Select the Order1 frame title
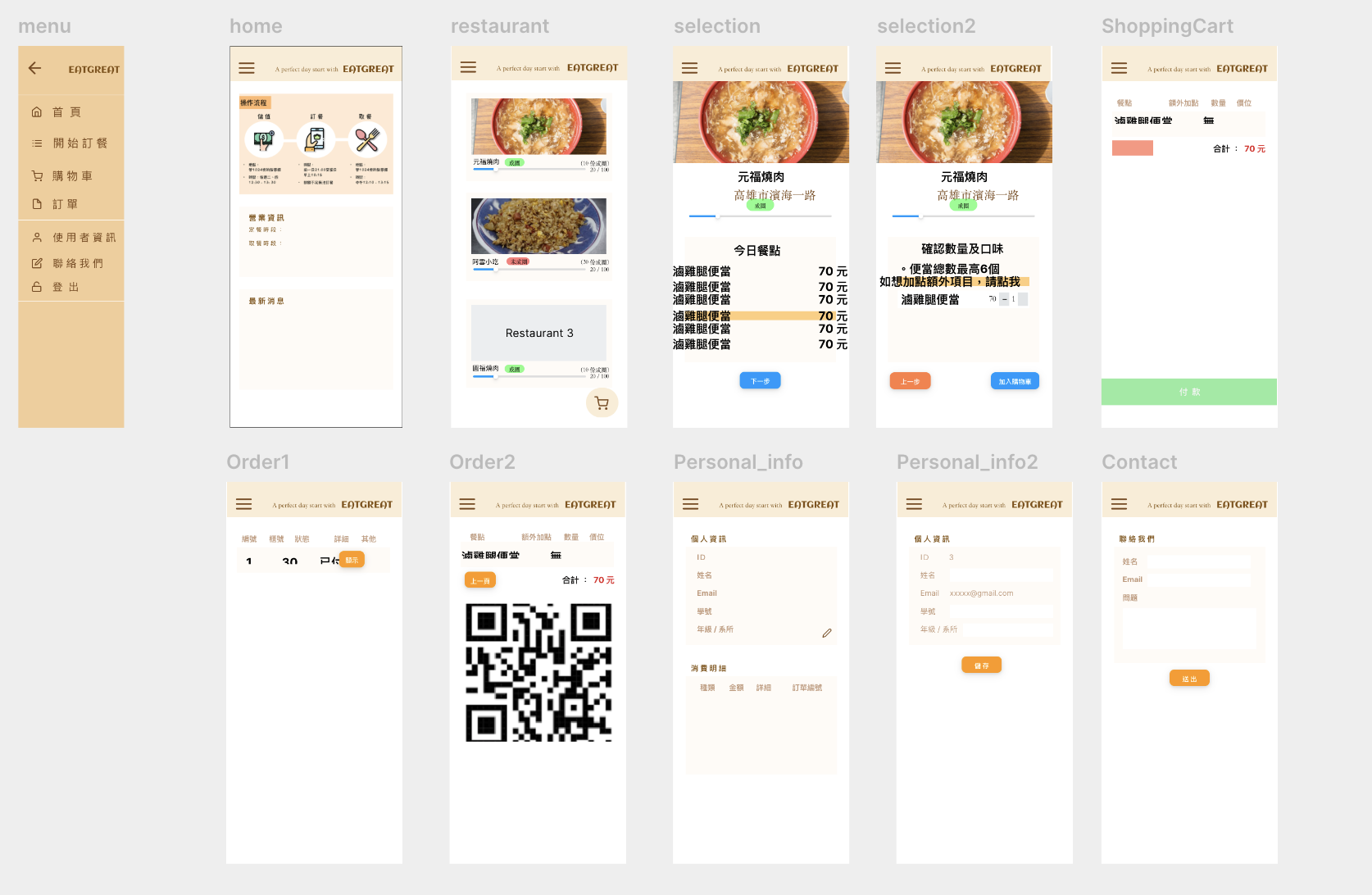The image size is (1372, 895). click(x=258, y=462)
